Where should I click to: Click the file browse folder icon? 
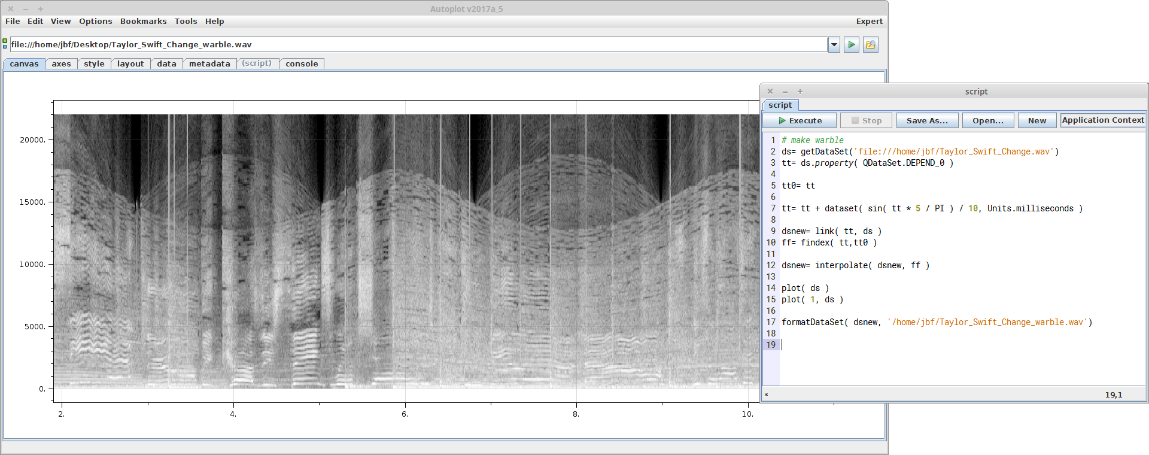(870, 45)
